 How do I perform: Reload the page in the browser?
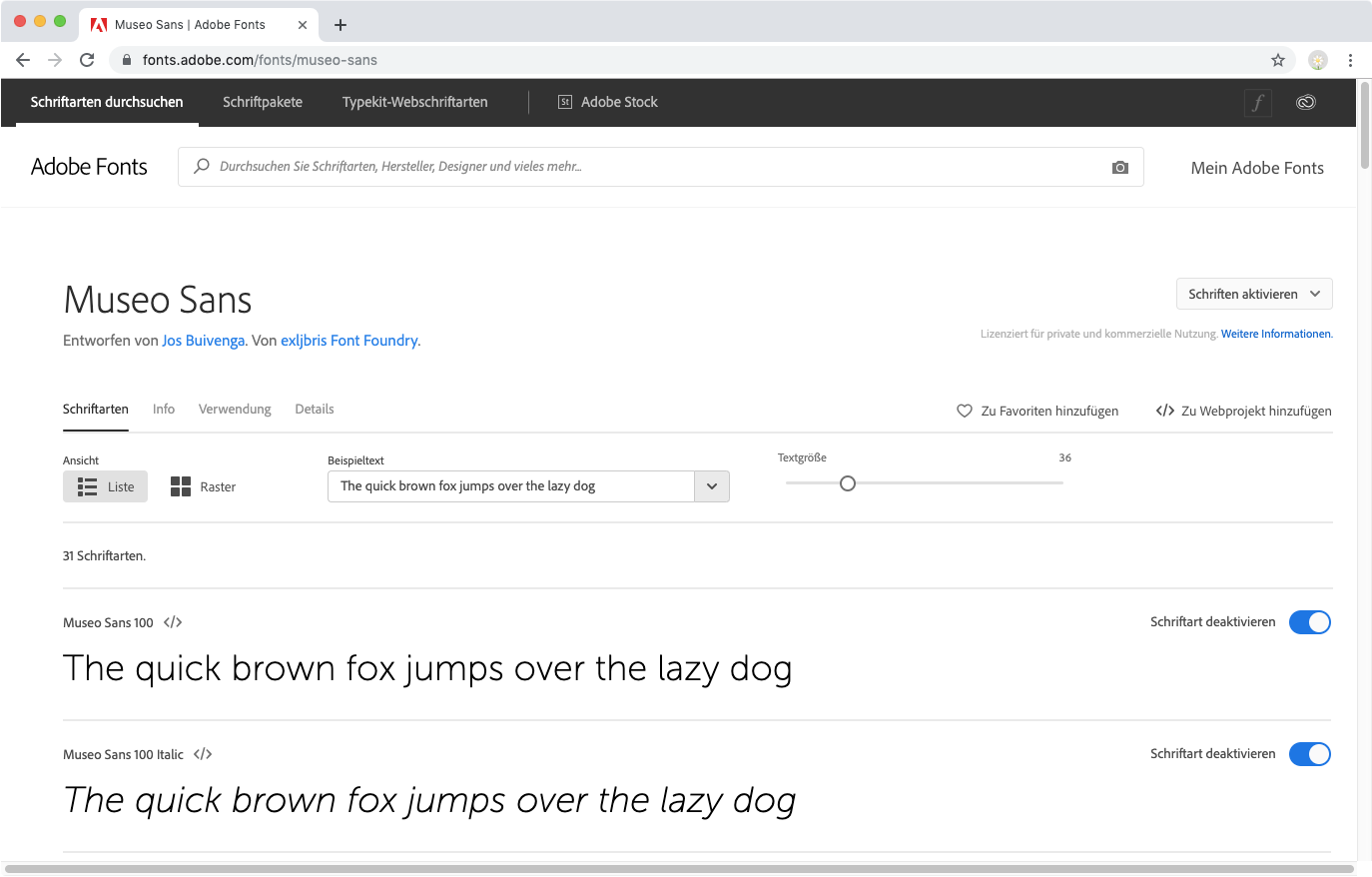87,60
